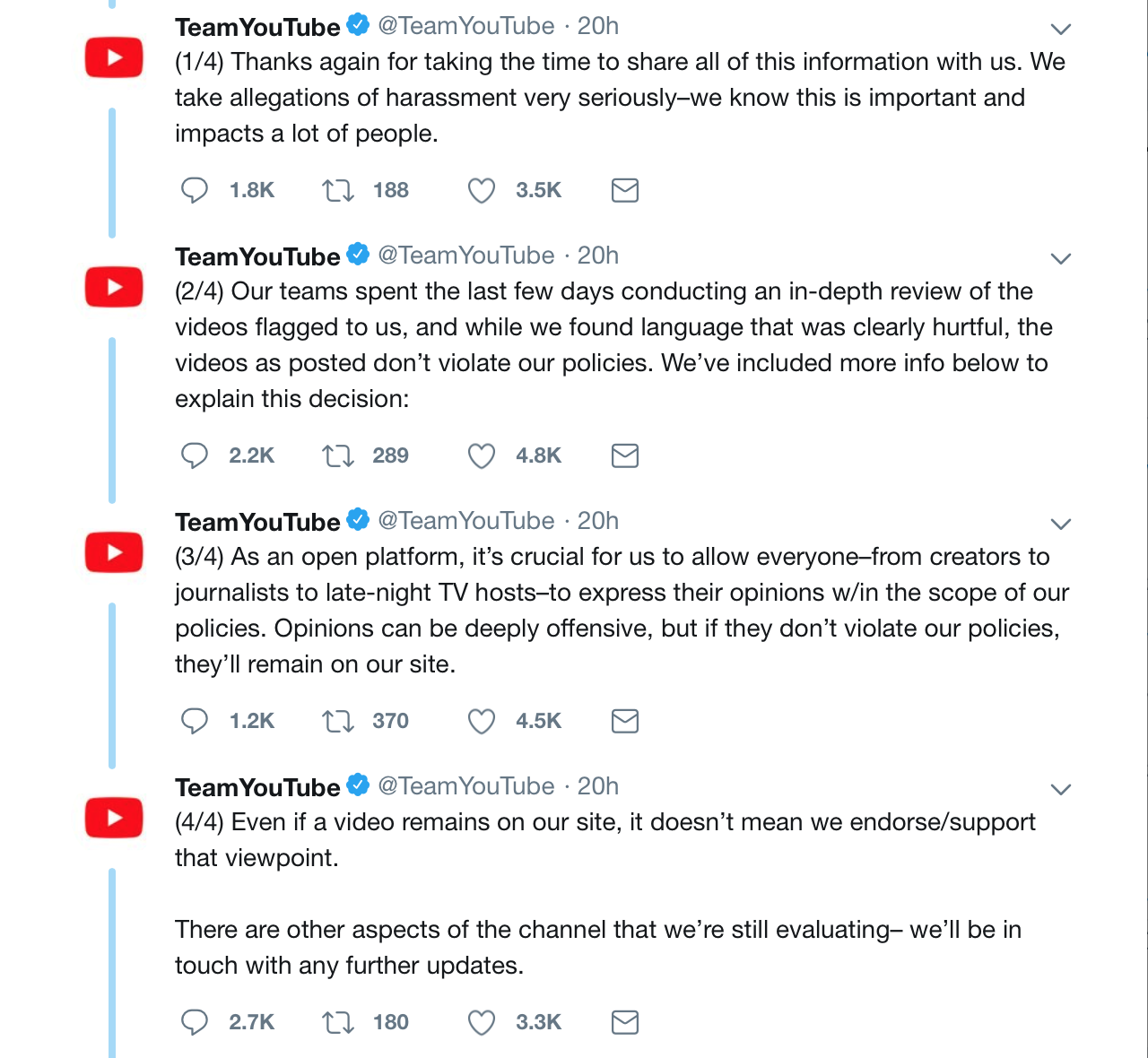Reply to the (3/4) open platform tweet
Screen dimensions: 1148x1058
(x=195, y=721)
